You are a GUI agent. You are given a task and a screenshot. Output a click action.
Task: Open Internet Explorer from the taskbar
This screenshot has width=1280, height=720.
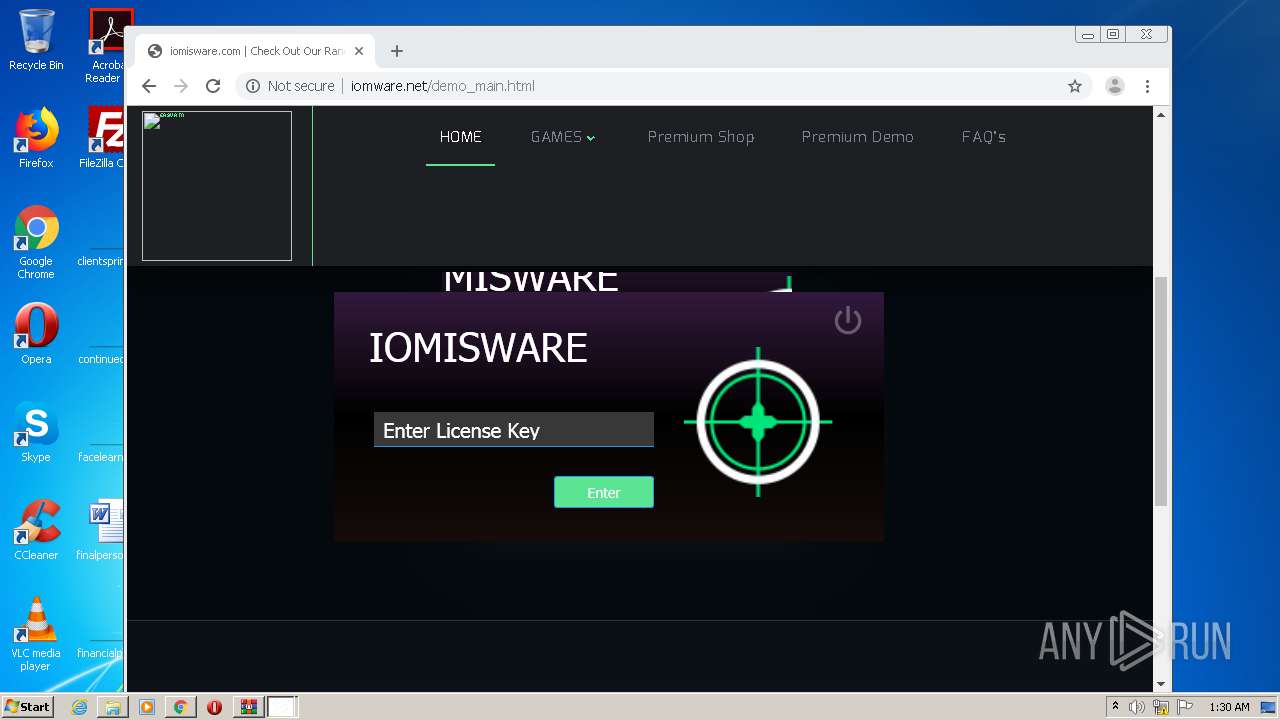(79, 707)
